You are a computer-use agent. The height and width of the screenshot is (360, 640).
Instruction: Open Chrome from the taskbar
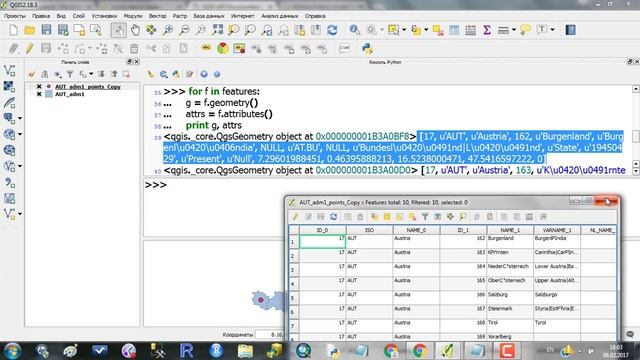420,351
